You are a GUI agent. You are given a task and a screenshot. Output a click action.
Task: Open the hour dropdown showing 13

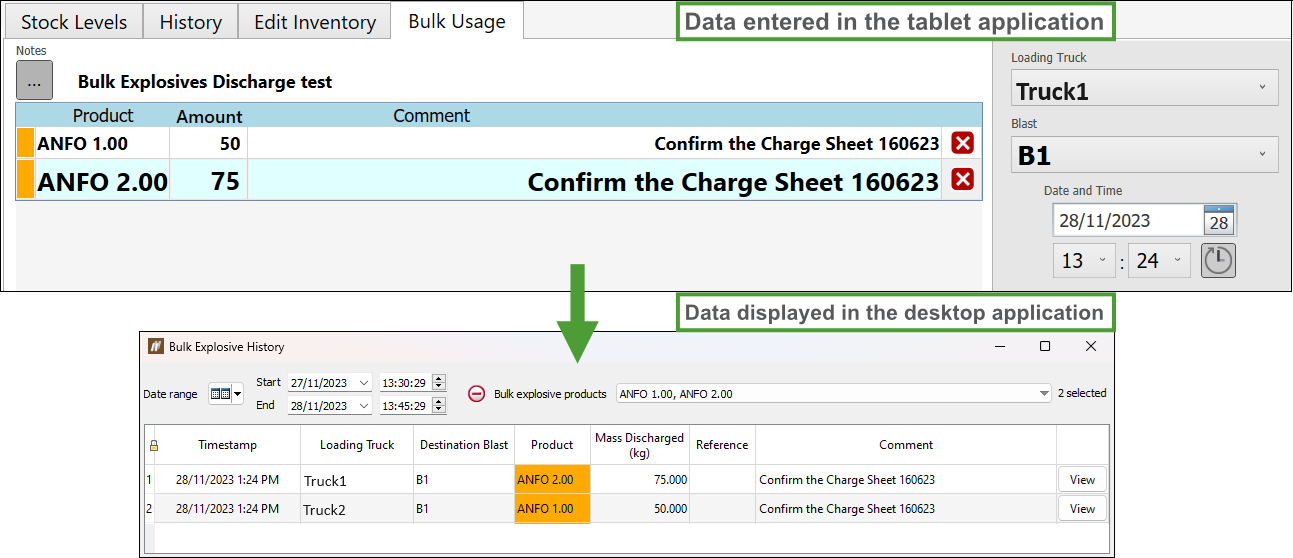pyautogui.click(x=1084, y=261)
